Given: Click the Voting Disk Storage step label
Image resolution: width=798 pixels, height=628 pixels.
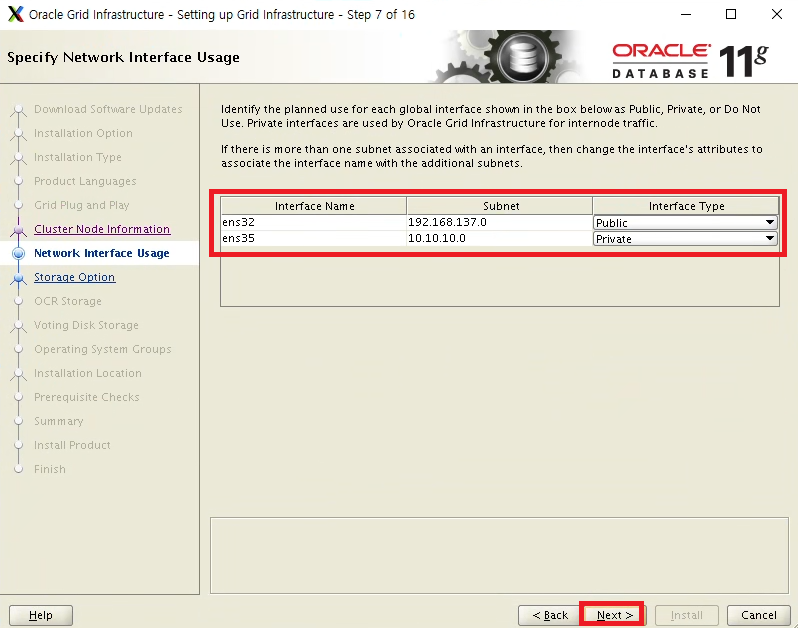Looking at the screenshot, I should [x=86, y=325].
